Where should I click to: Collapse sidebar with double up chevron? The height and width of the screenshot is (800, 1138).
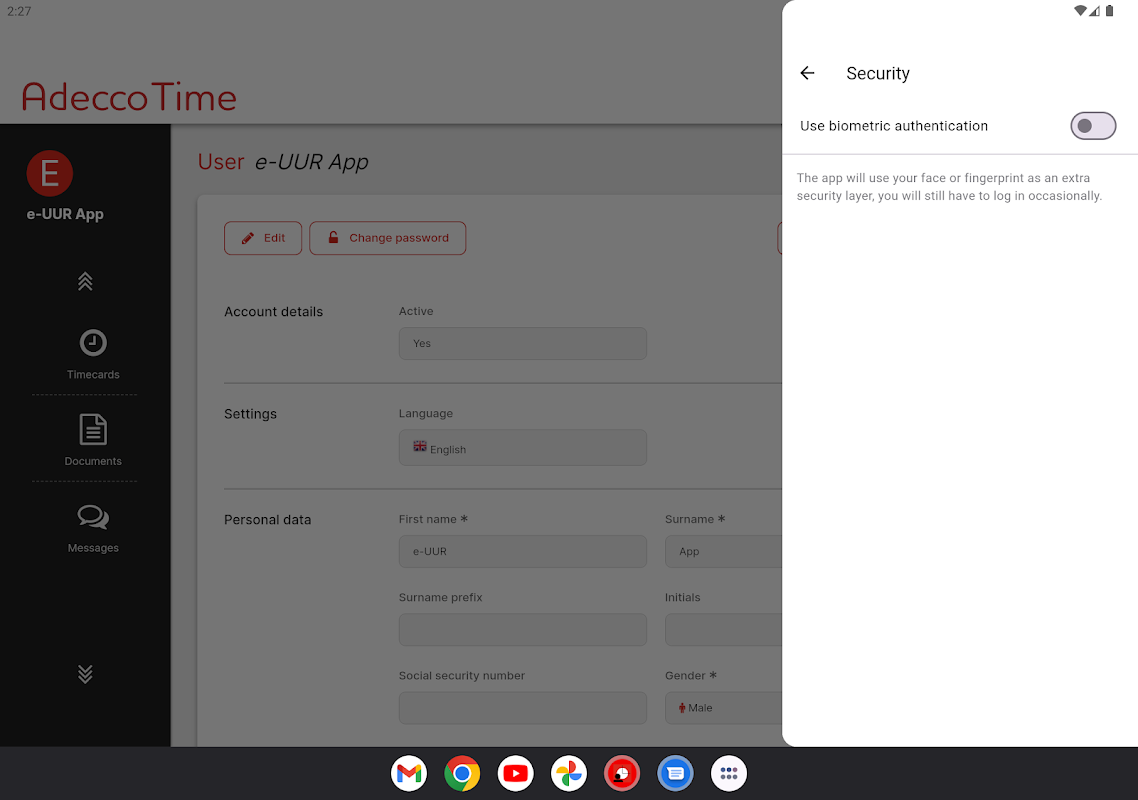[85, 281]
